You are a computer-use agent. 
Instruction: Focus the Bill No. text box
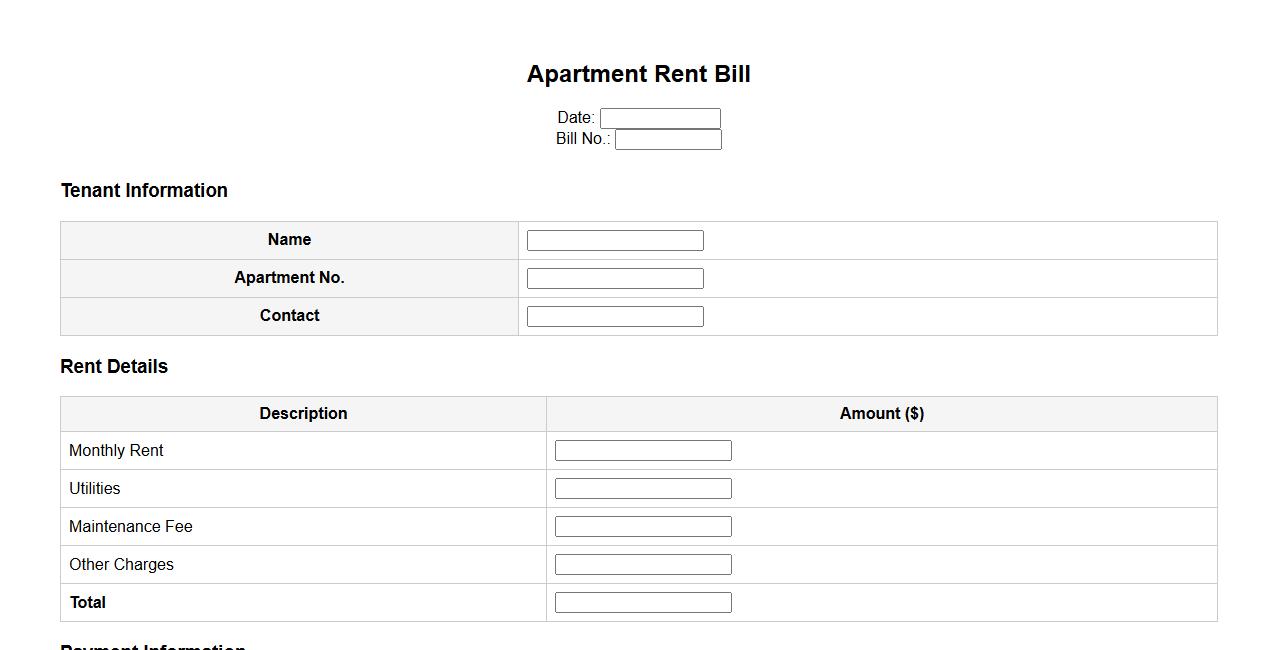coord(668,140)
